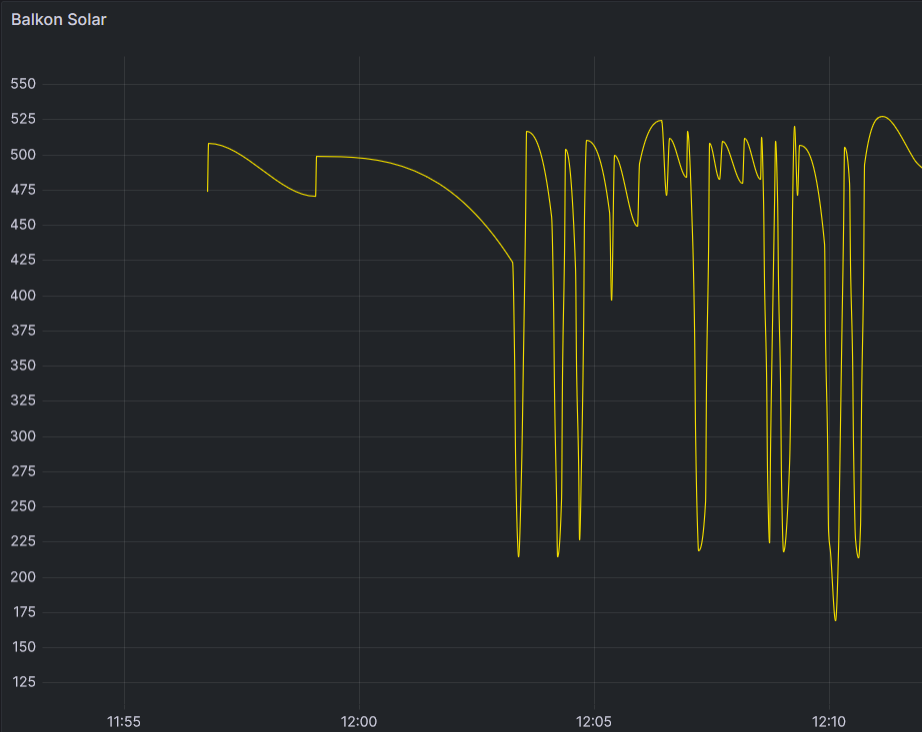This screenshot has height=732, width=922.
Task: Select the 425 y-axis tick label
Action: [24, 259]
